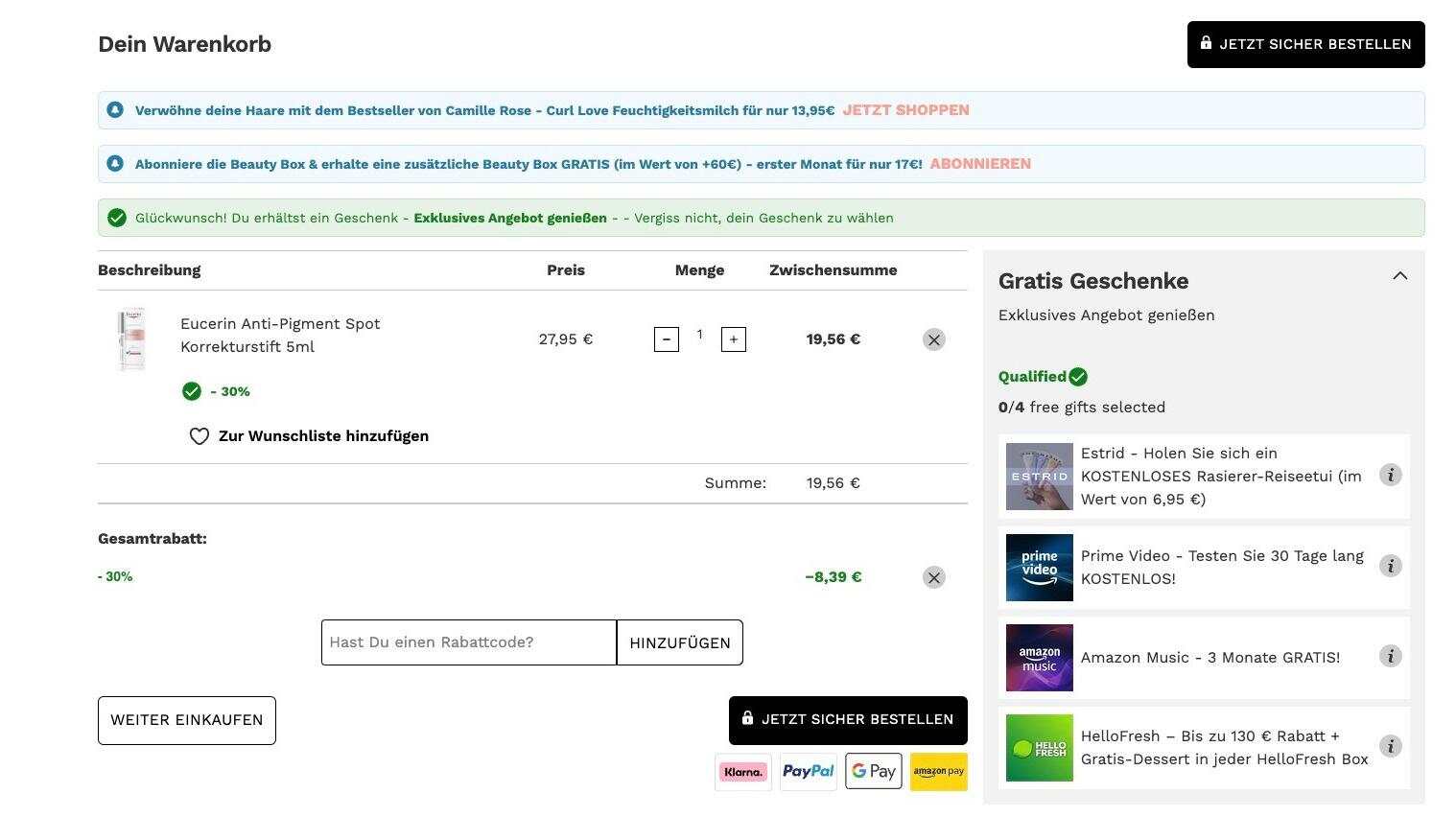Click the −8,39 € discount amount
The height and width of the screenshot is (840, 1456).
pyautogui.click(x=834, y=577)
